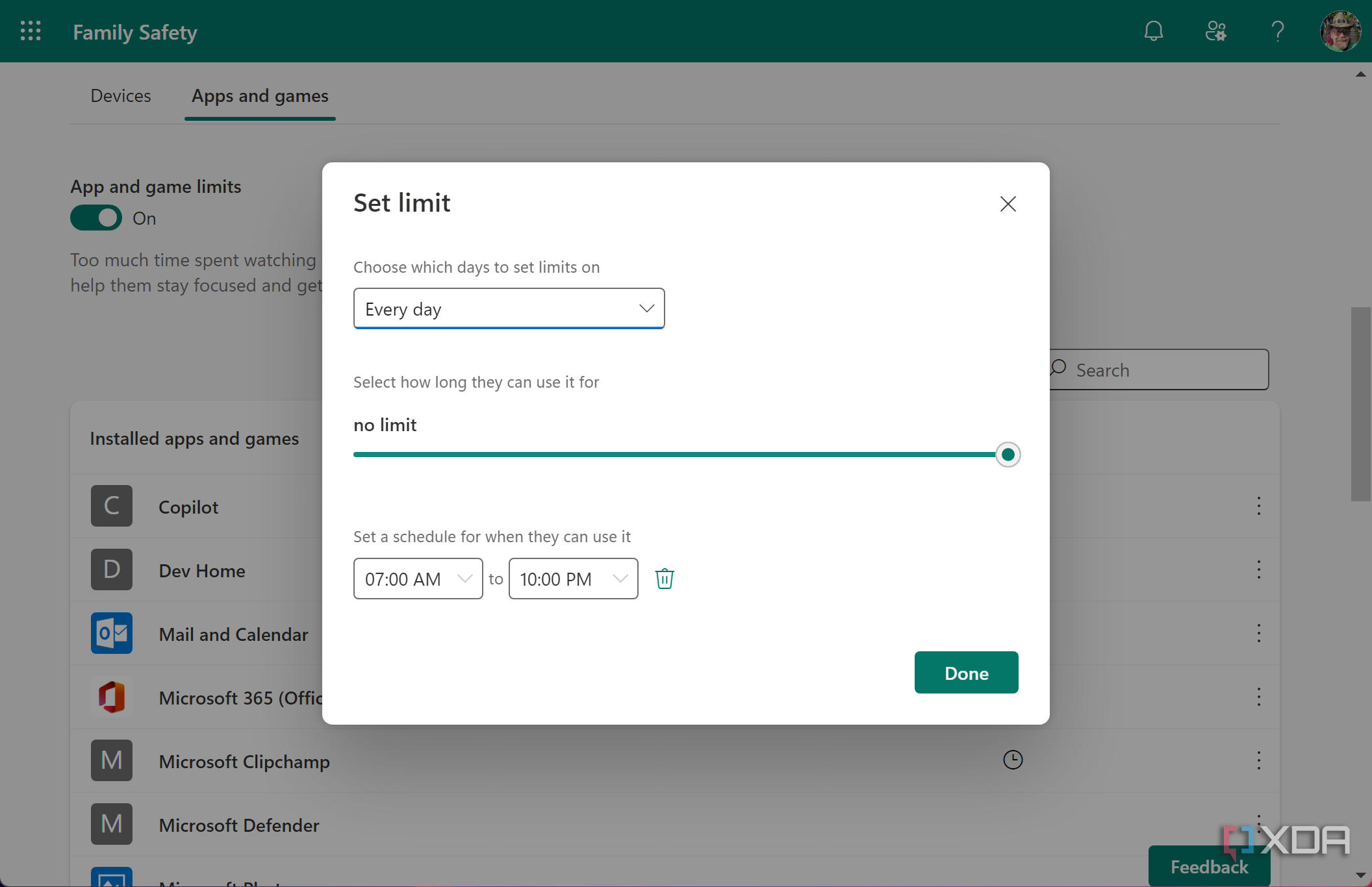Click the no limit value text
The width and height of the screenshot is (1372, 887).
(x=385, y=425)
